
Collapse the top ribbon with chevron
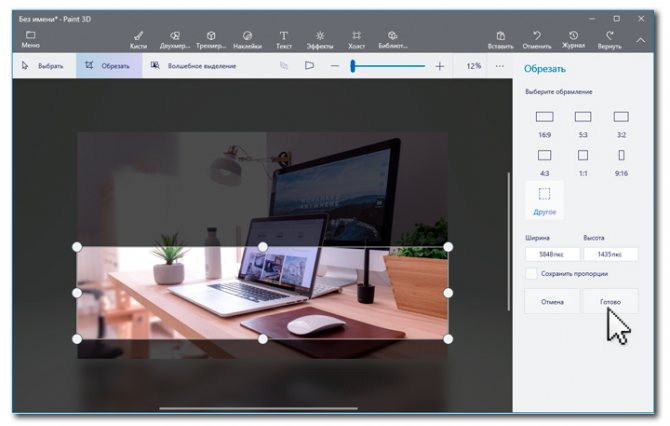click(x=641, y=40)
